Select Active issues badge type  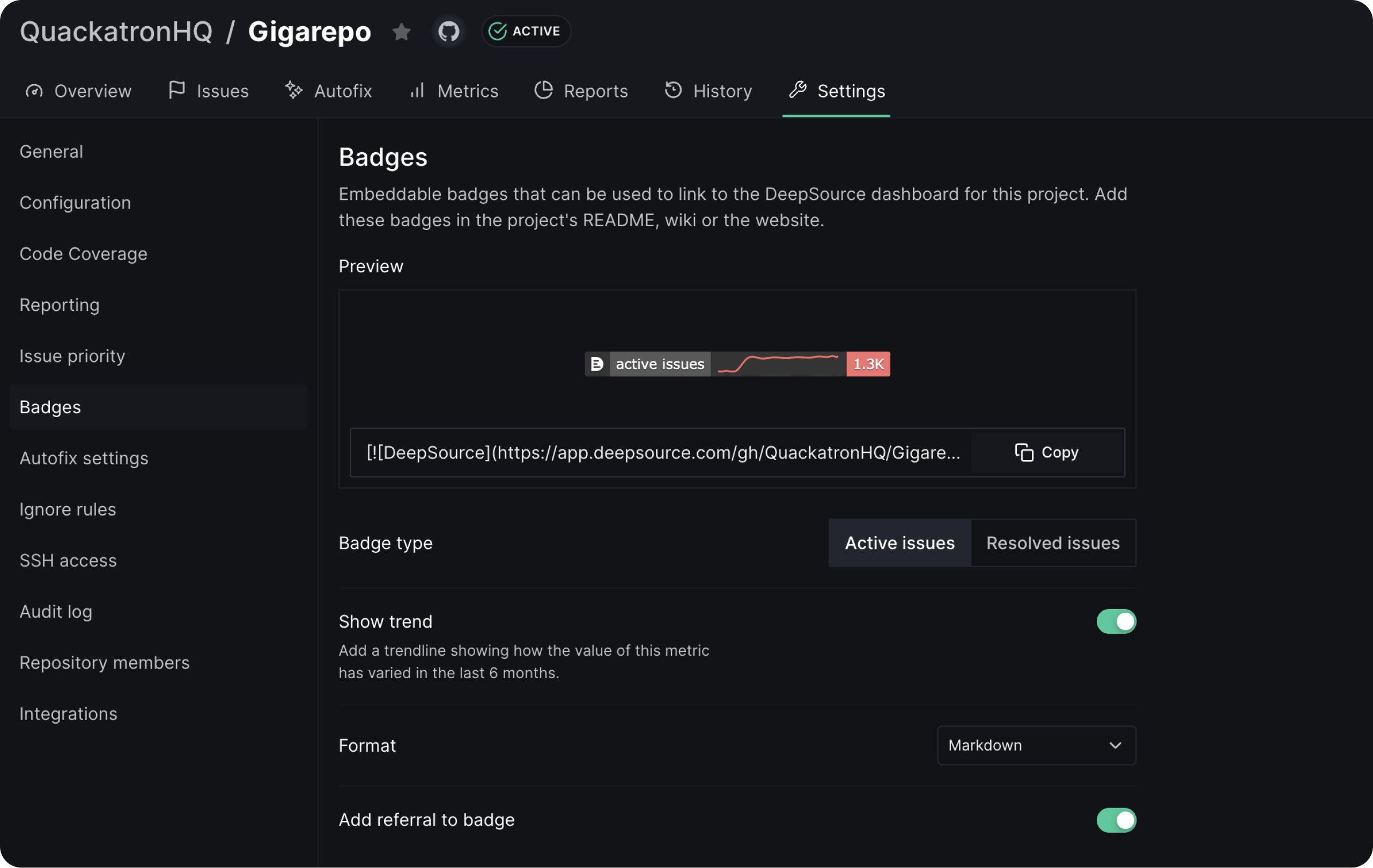click(x=899, y=543)
